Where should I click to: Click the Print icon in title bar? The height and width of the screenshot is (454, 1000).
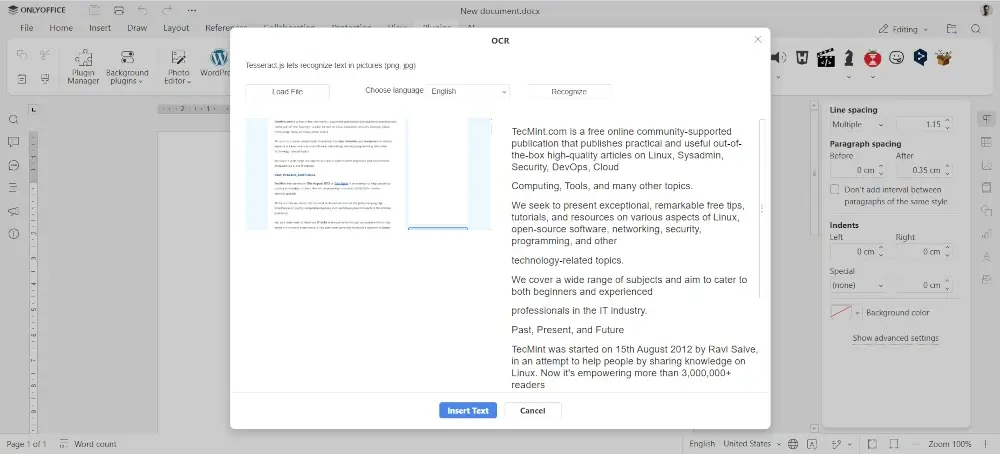[118, 10]
